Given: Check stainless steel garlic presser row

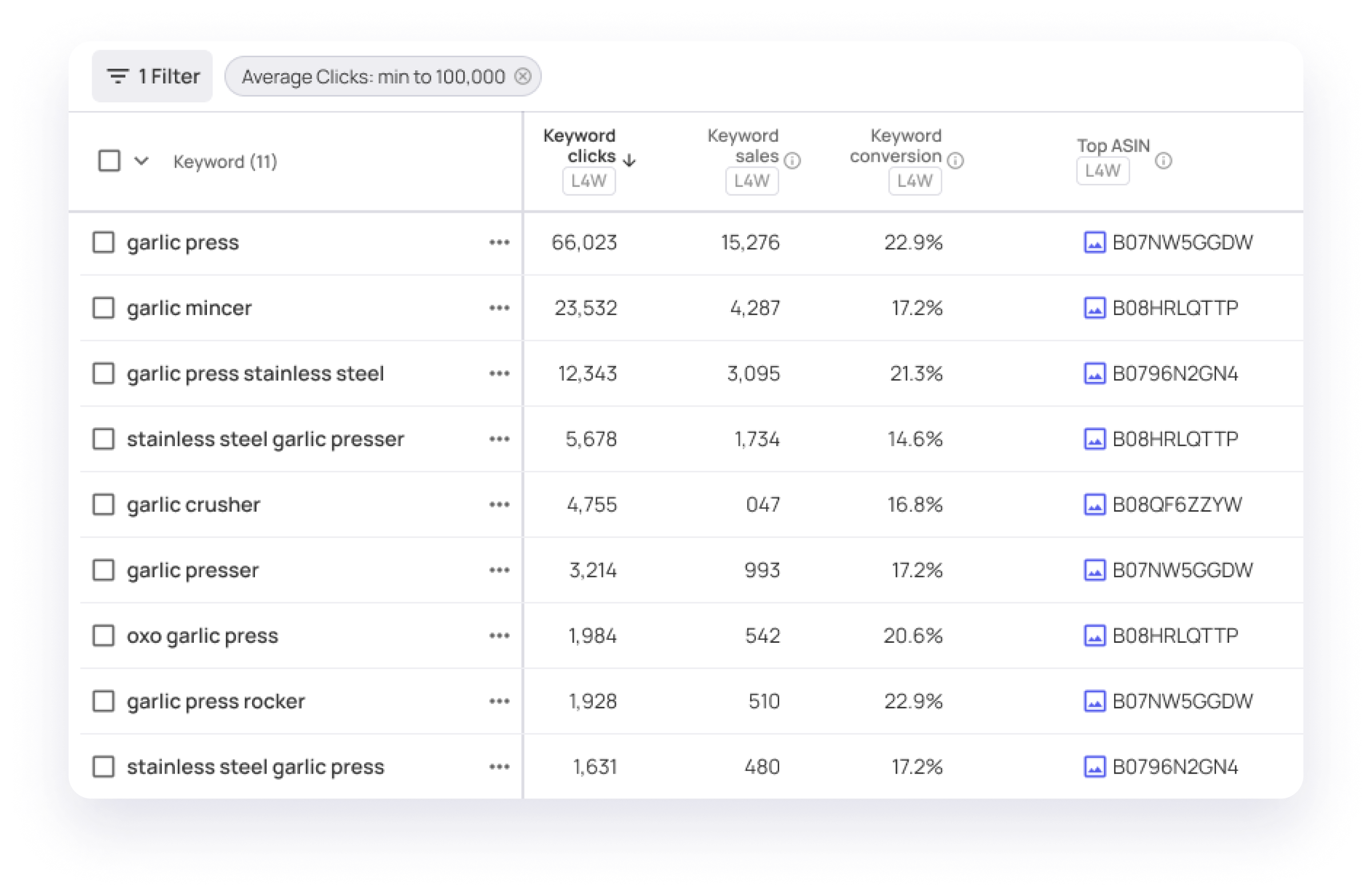Looking at the screenshot, I should pyautogui.click(x=104, y=439).
